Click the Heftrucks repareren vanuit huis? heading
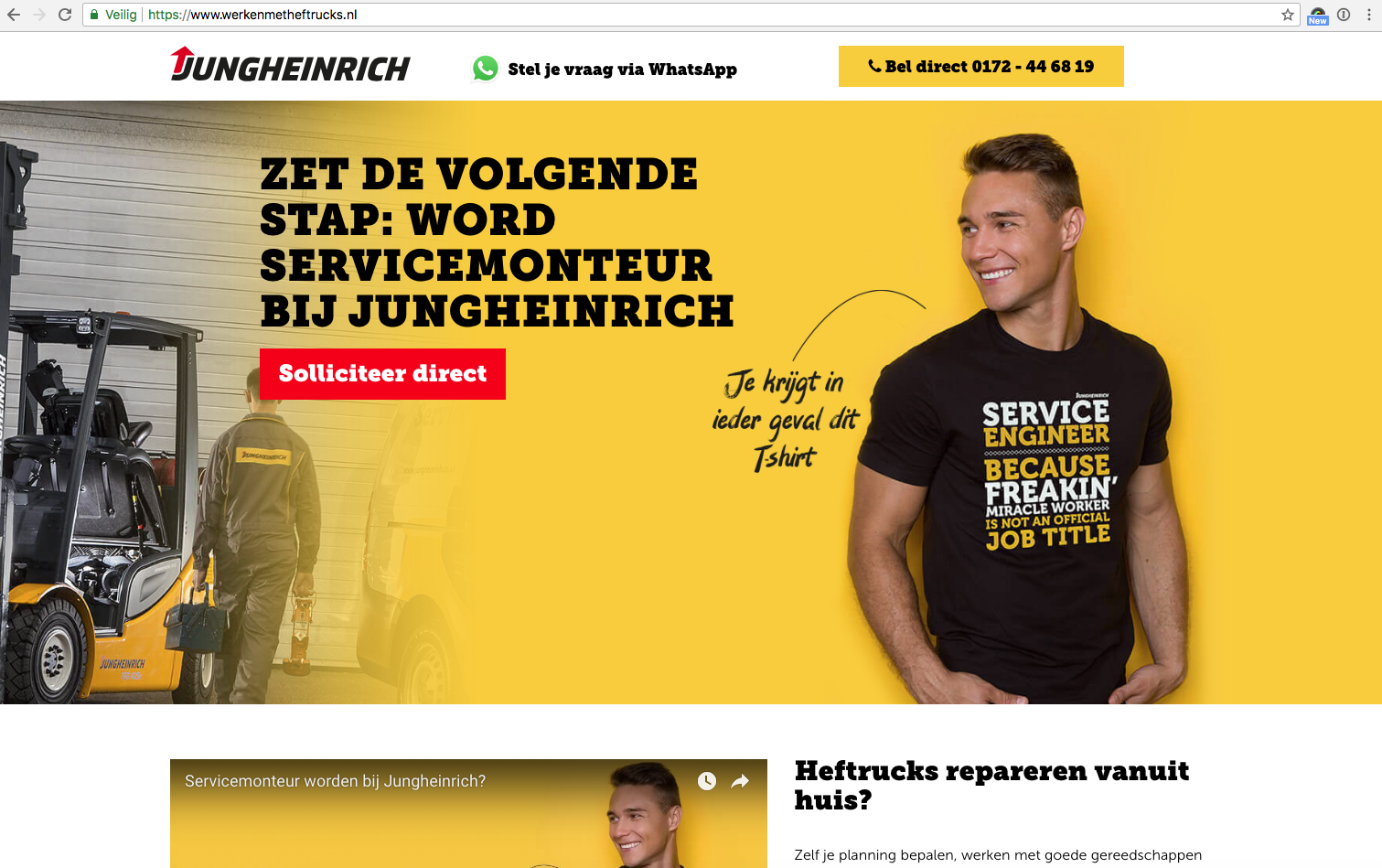The image size is (1382, 868). [x=991, y=785]
